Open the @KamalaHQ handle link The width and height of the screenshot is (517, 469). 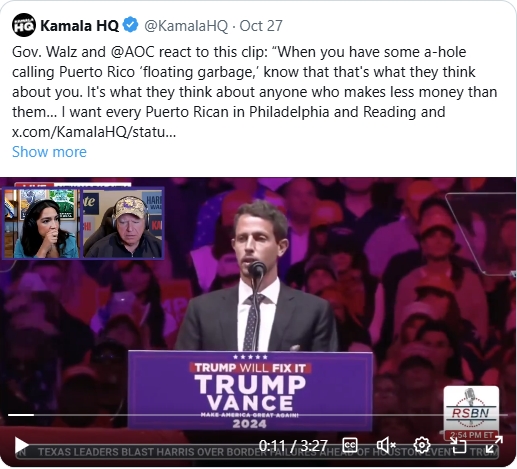(x=186, y=26)
